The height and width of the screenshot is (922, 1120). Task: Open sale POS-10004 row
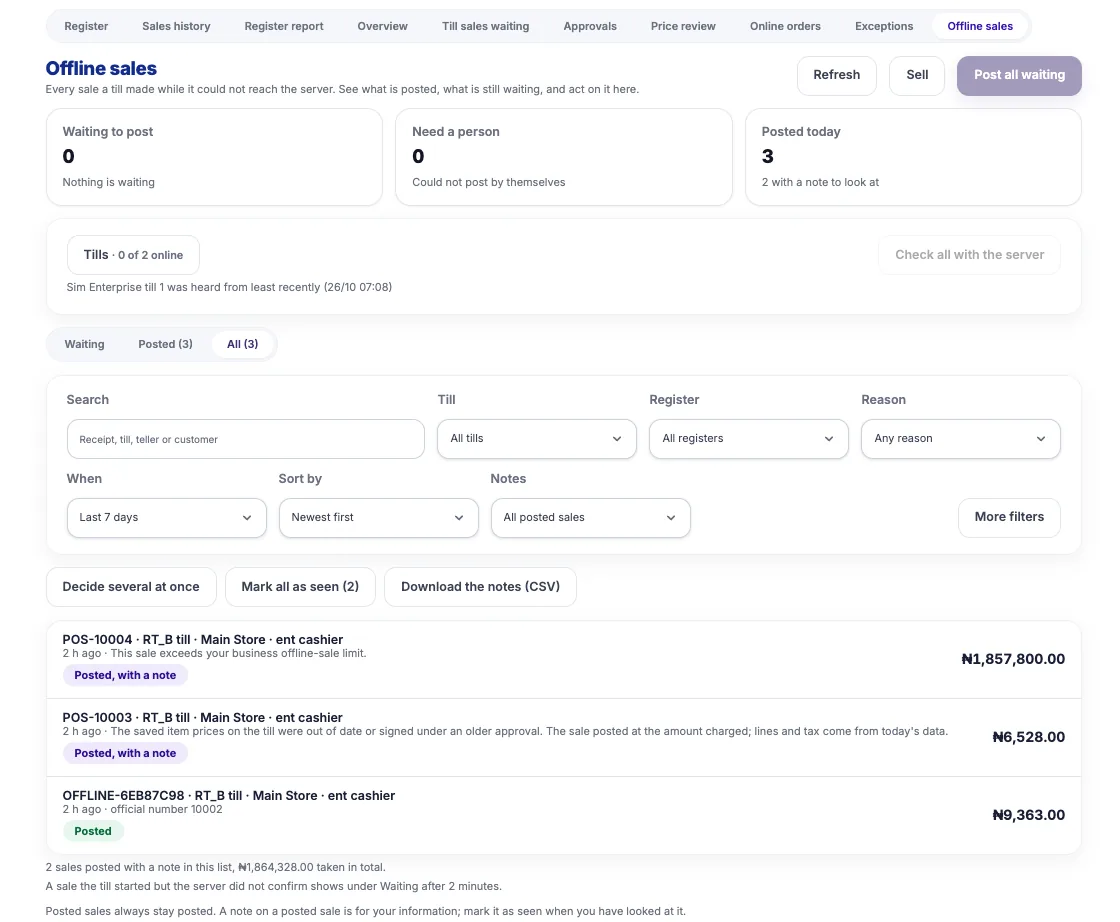pyautogui.click(x=564, y=659)
